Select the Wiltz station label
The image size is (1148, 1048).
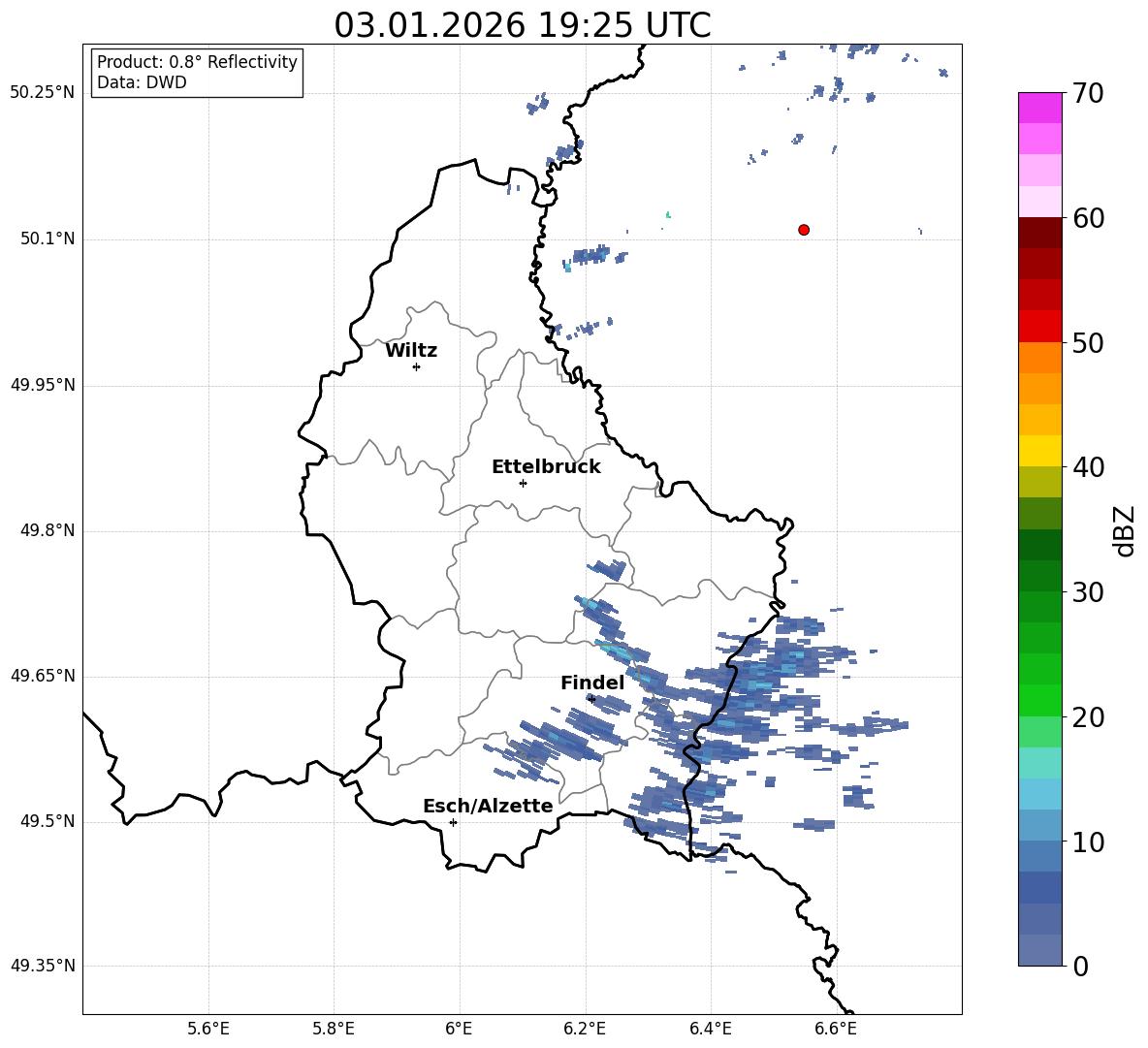(x=411, y=351)
